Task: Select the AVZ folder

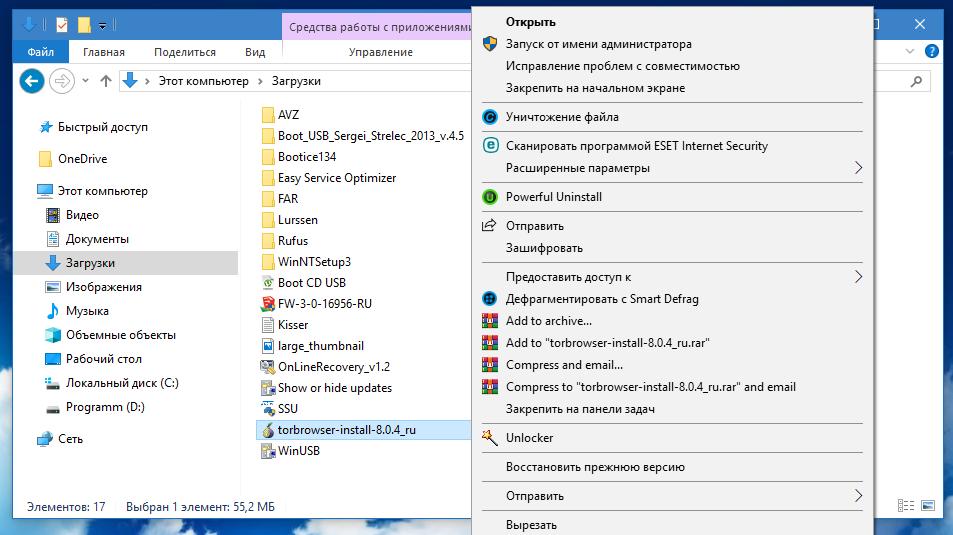Action: pyautogui.click(x=288, y=114)
